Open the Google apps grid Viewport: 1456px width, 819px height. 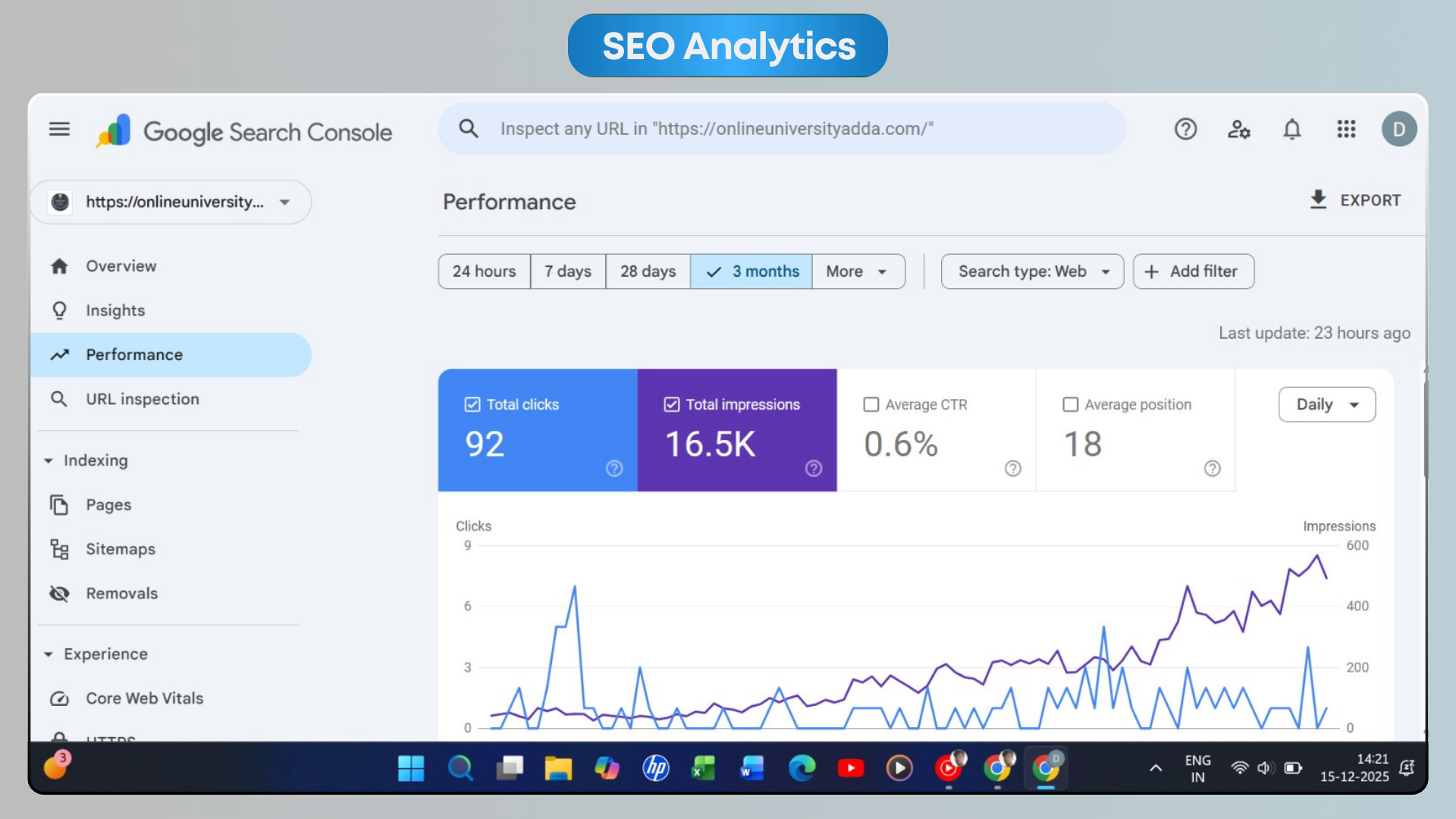[x=1346, y=129]
